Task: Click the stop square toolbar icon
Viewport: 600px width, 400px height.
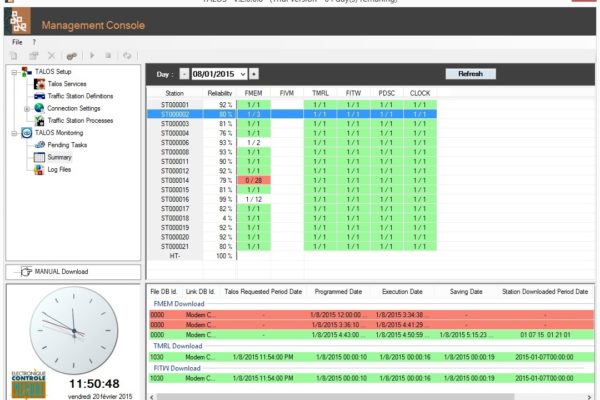Action: click(x=108, y=56)
